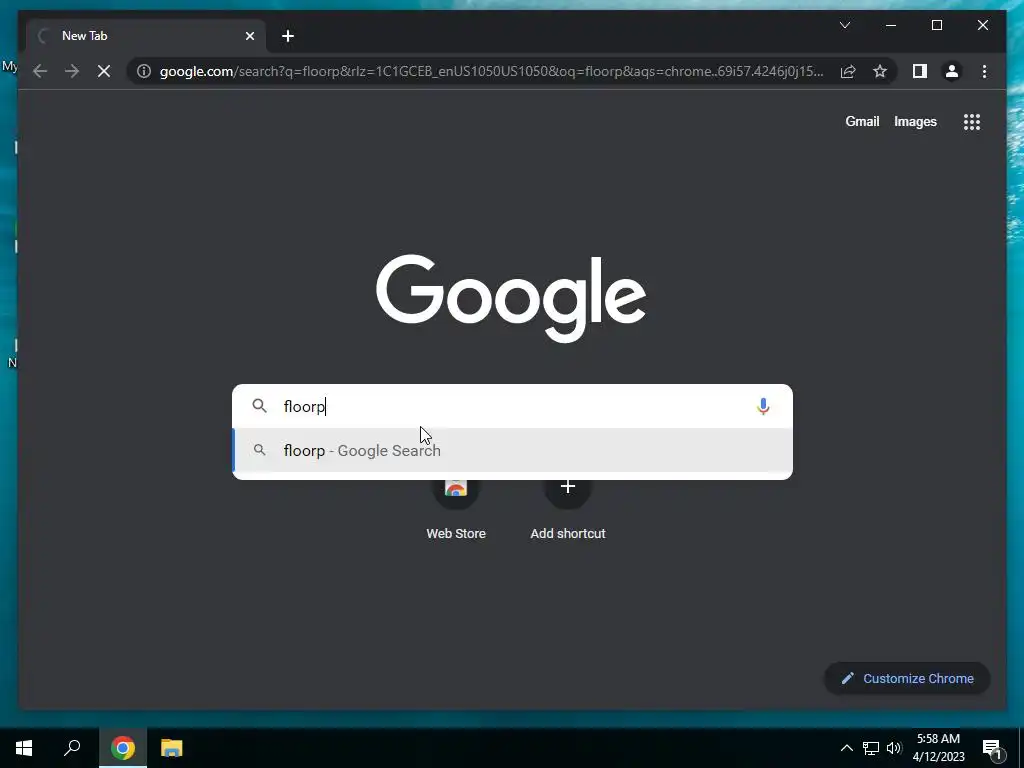The width and height of the screenshot is (1024, 768).
Task: Open the side panel
Action: tap(920, 71)
